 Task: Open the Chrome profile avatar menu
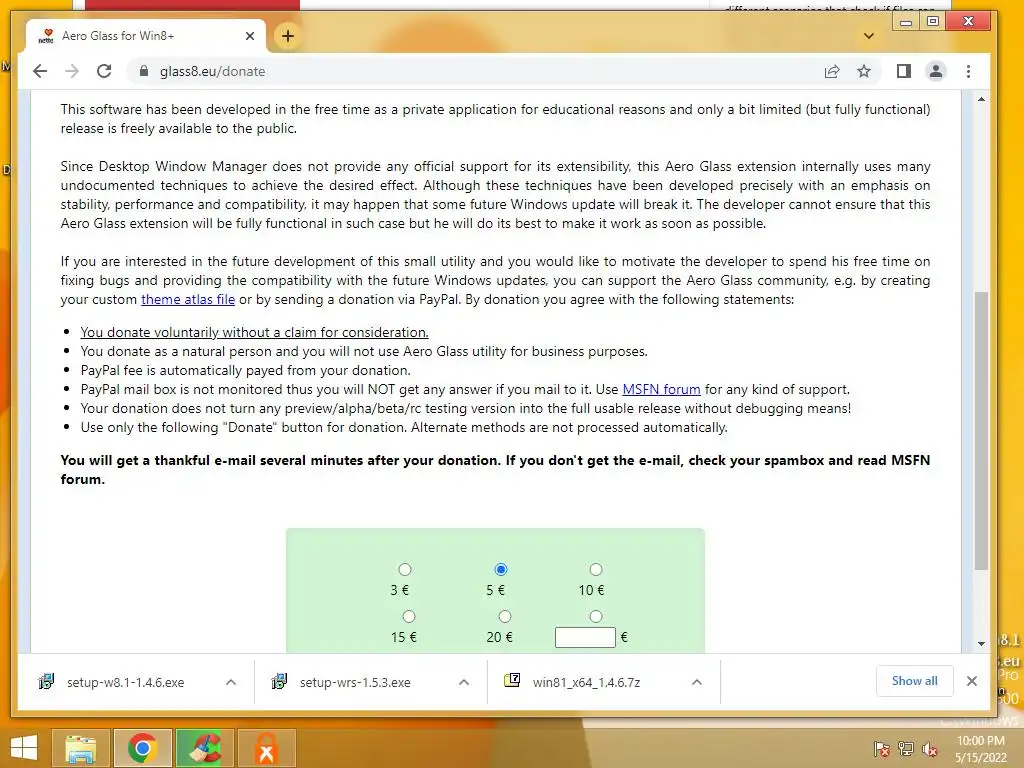tap(936, 71)
